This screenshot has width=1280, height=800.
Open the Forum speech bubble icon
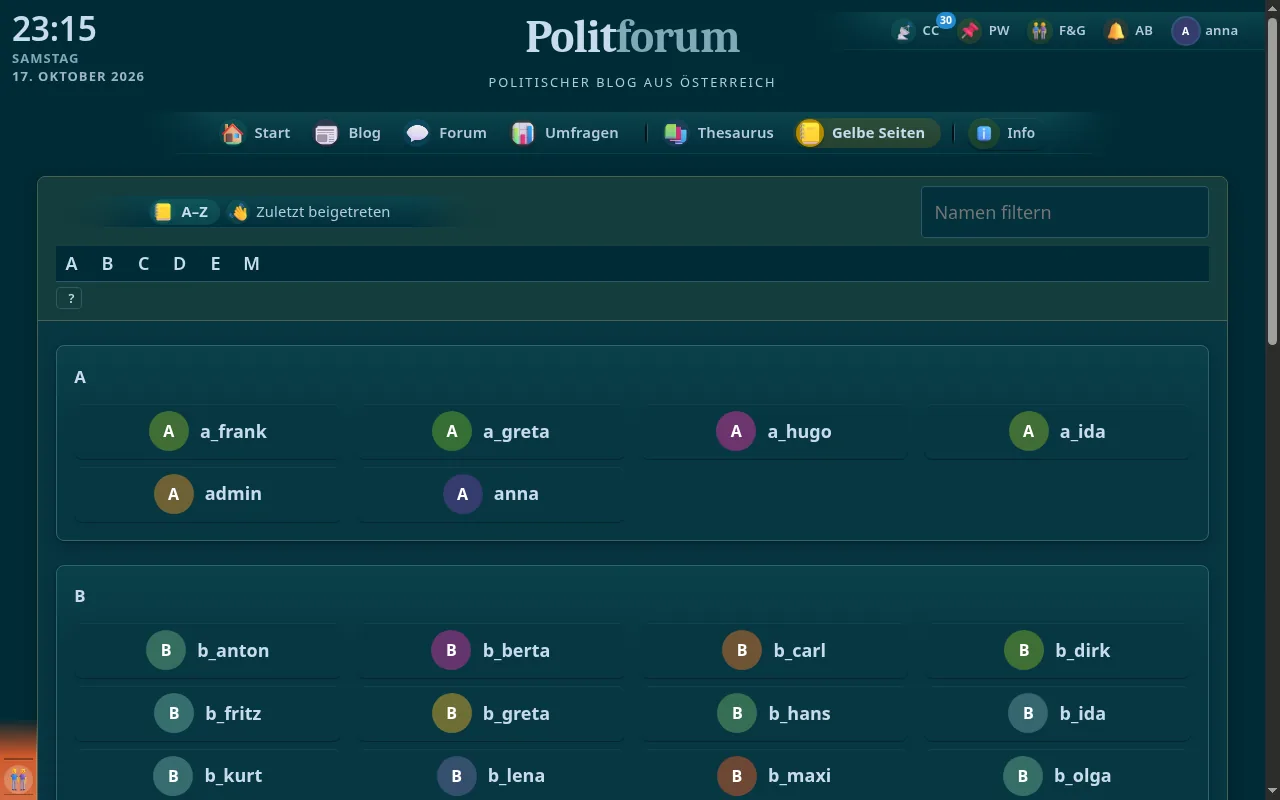pyautogui.click(x=418, y=133)
